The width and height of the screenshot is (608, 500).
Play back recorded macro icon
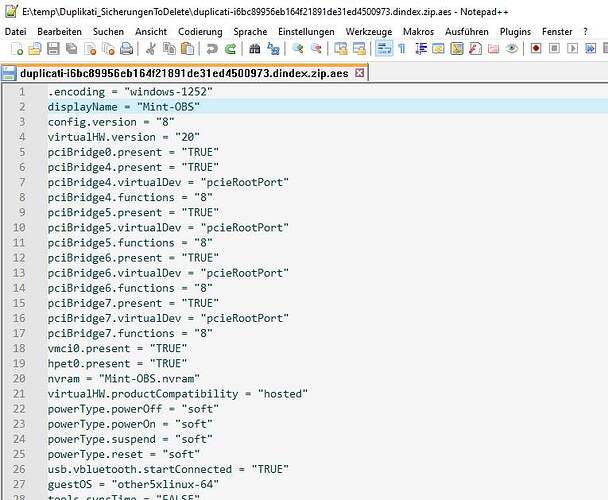click(573, 49)
